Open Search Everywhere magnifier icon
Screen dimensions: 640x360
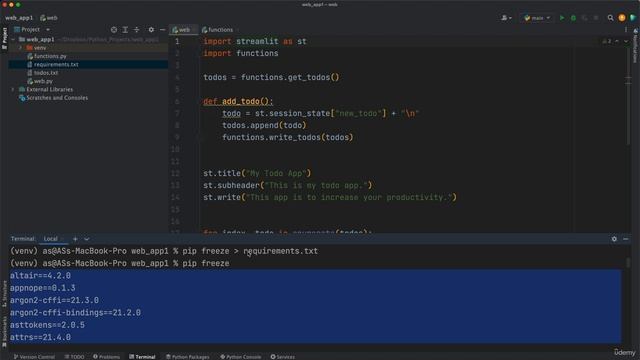tap(610, 18)
